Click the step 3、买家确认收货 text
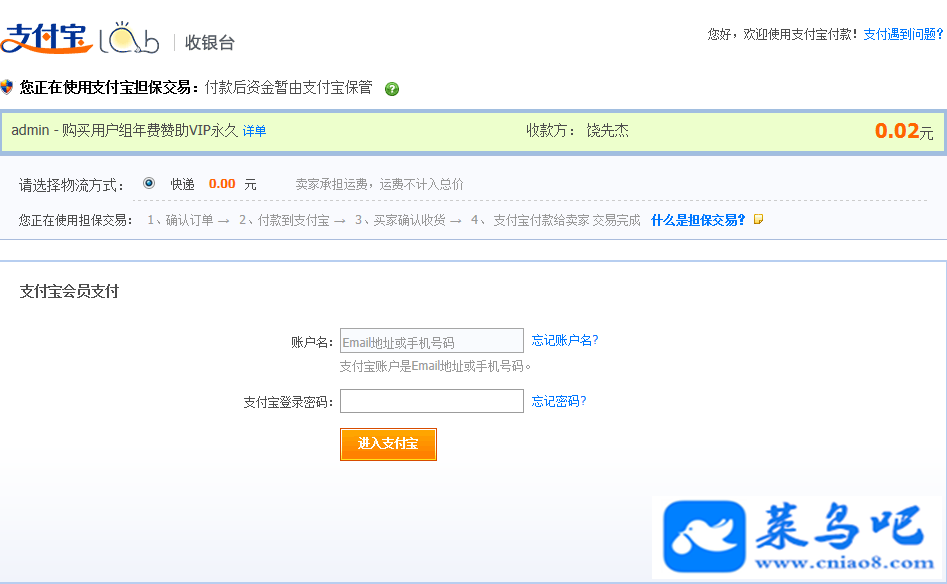 click(400, 220)
